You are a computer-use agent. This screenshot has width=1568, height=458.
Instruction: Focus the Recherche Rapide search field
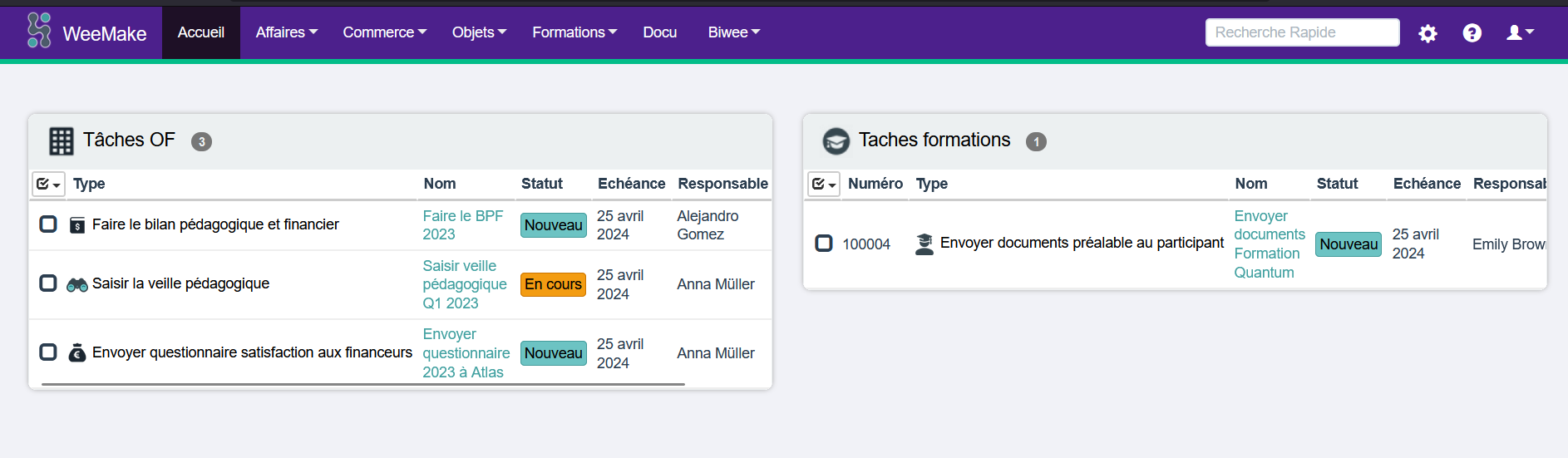1302,32
